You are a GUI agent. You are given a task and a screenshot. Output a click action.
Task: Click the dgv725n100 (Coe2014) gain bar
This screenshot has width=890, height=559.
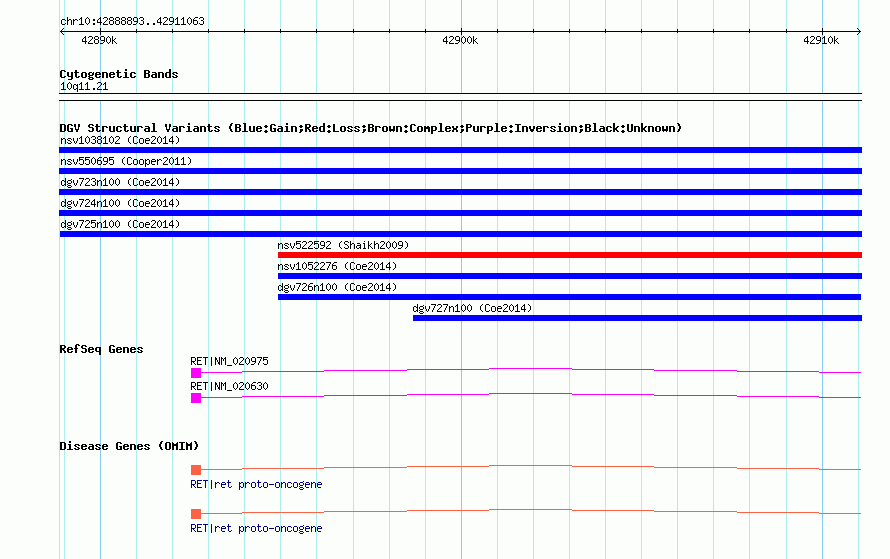pos(460,234)
